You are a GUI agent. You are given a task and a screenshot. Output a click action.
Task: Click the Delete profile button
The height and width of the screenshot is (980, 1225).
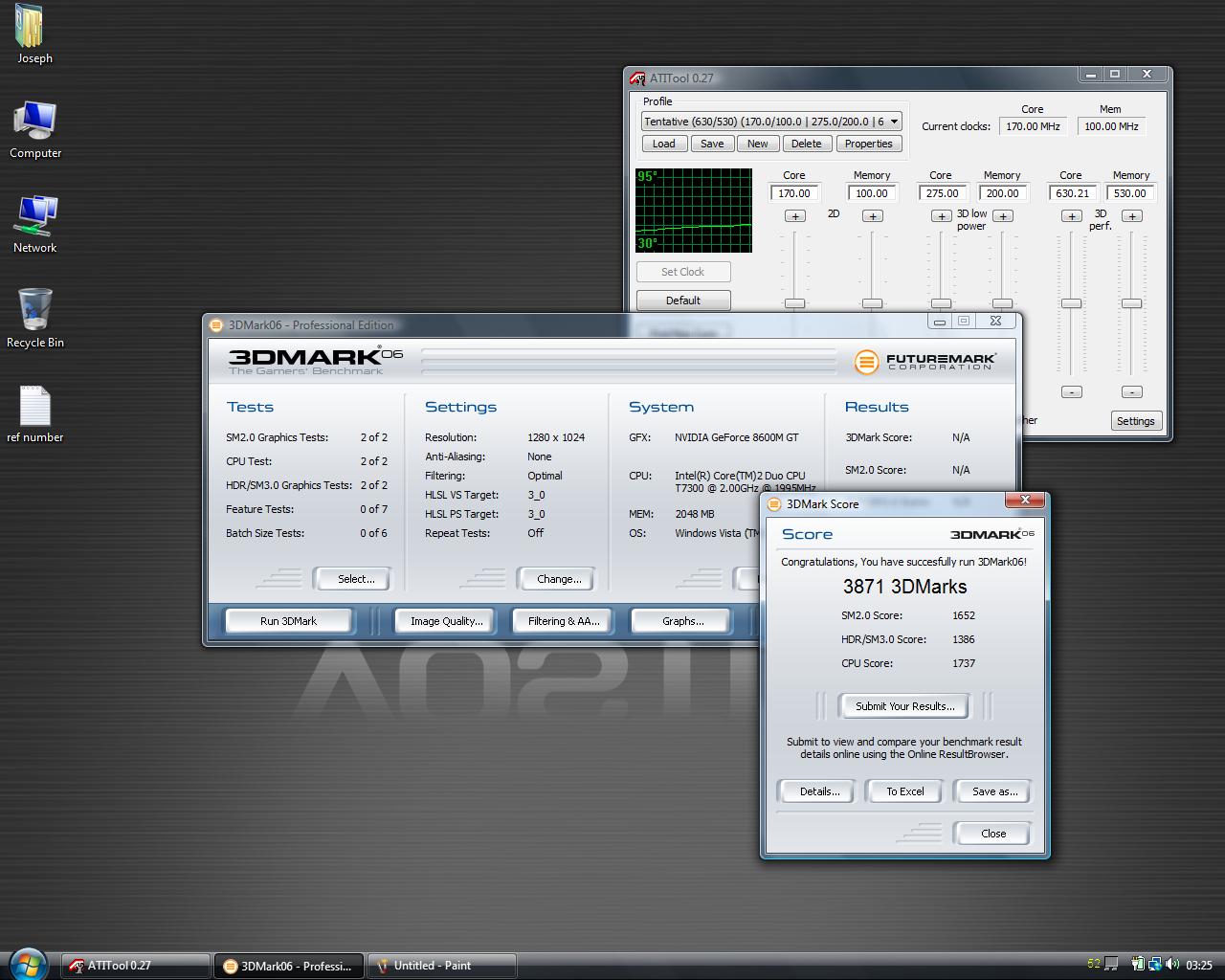(x=806, y=144)
